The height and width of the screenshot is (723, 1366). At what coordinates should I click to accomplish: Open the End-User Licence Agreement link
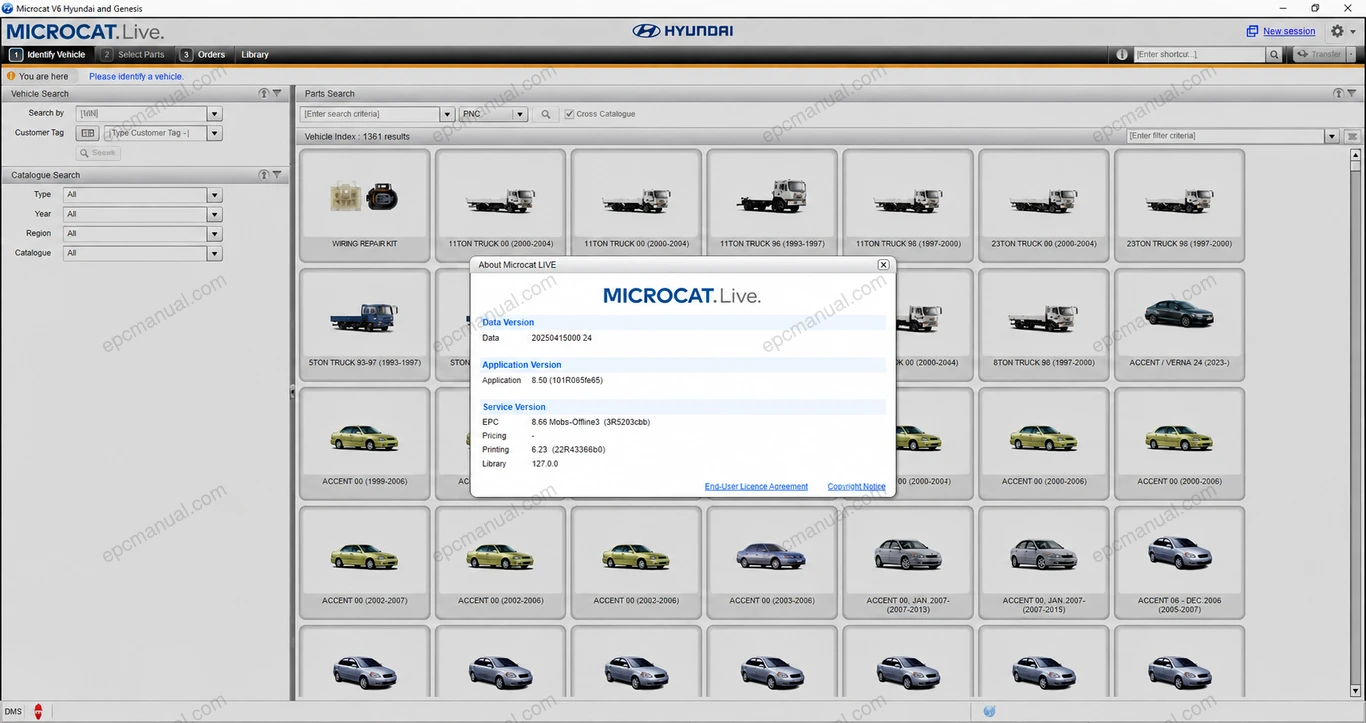tap(756, 487)
